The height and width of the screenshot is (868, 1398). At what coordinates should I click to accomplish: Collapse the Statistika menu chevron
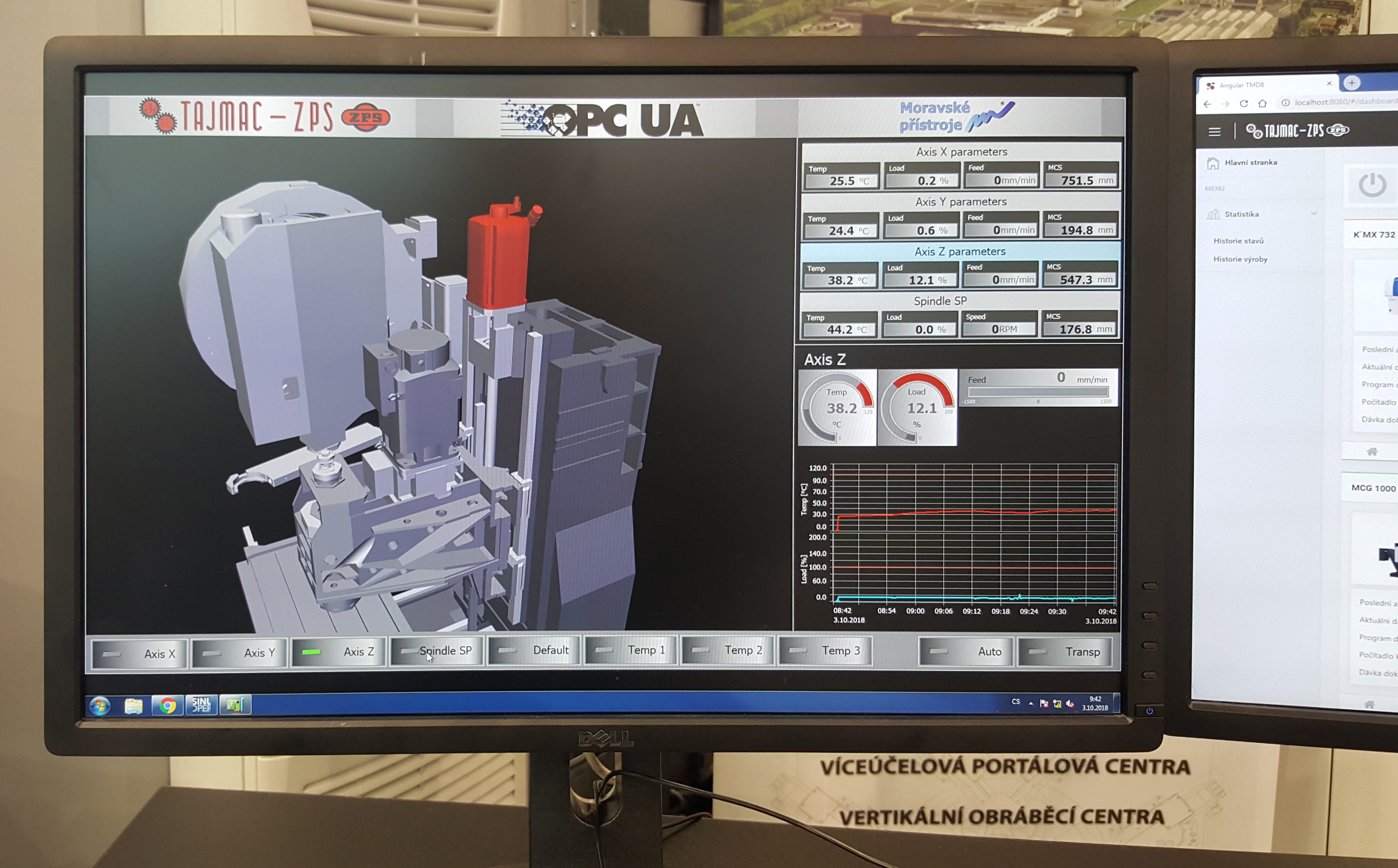pyautogui.click(x=1313, y=214)
